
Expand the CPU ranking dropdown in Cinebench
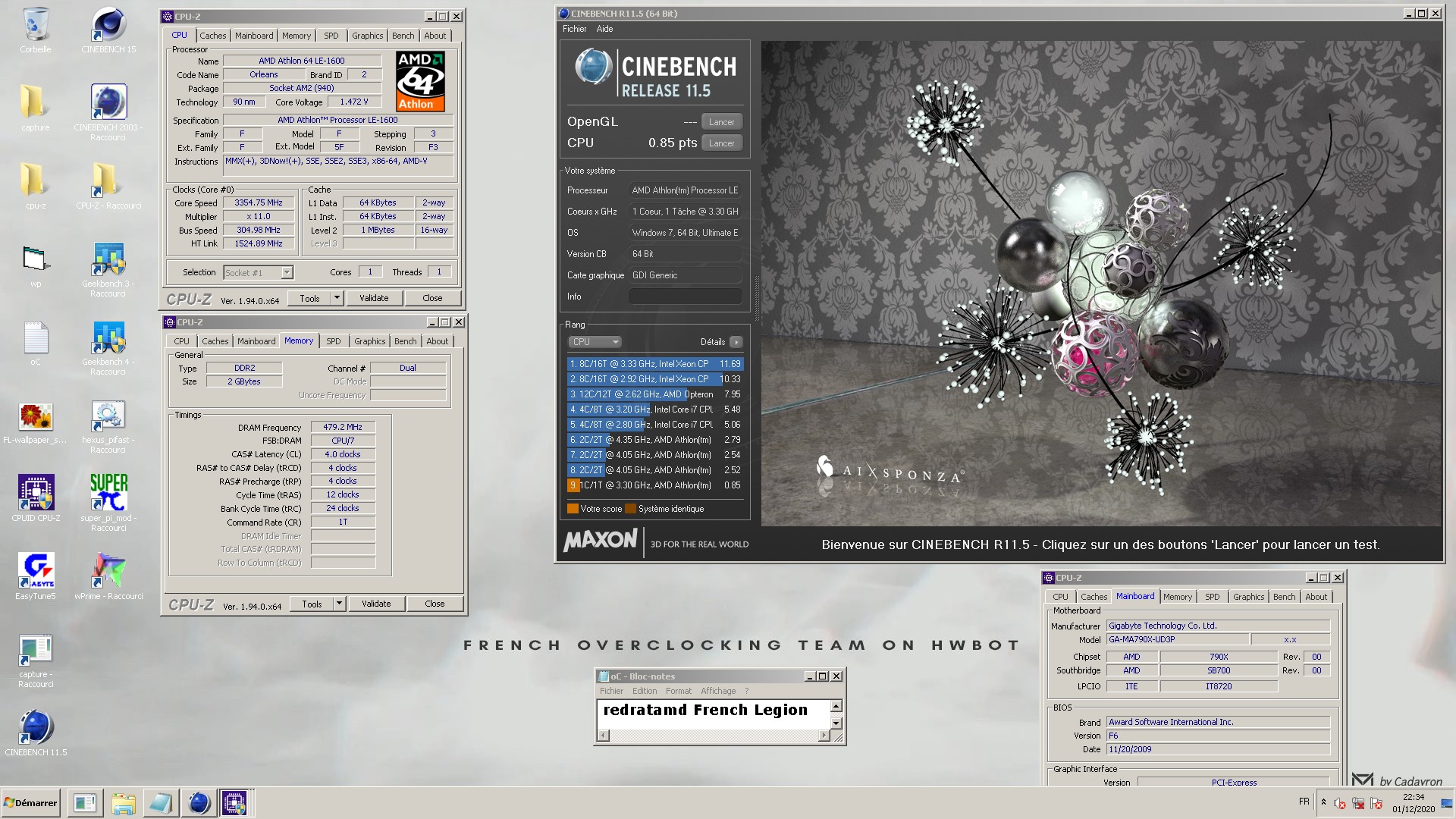coord(595,342)
